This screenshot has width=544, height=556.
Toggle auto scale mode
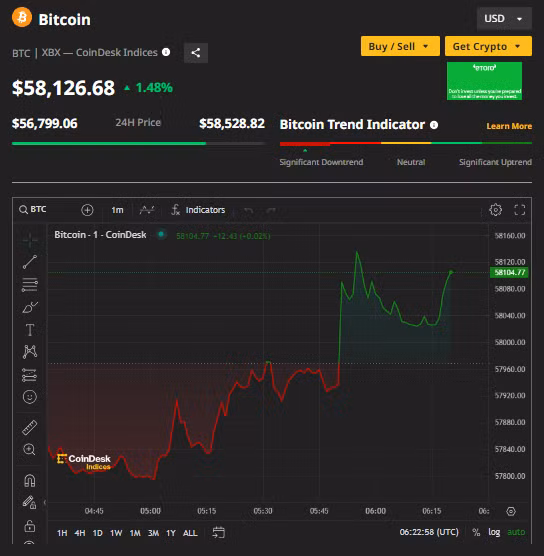516,532
